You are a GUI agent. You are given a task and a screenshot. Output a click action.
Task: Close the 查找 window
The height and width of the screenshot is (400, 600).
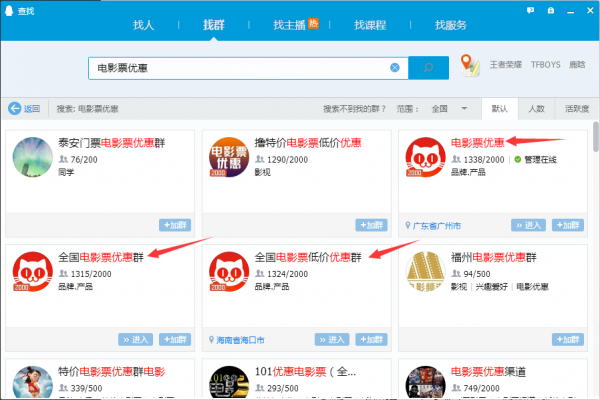(590, 11)
